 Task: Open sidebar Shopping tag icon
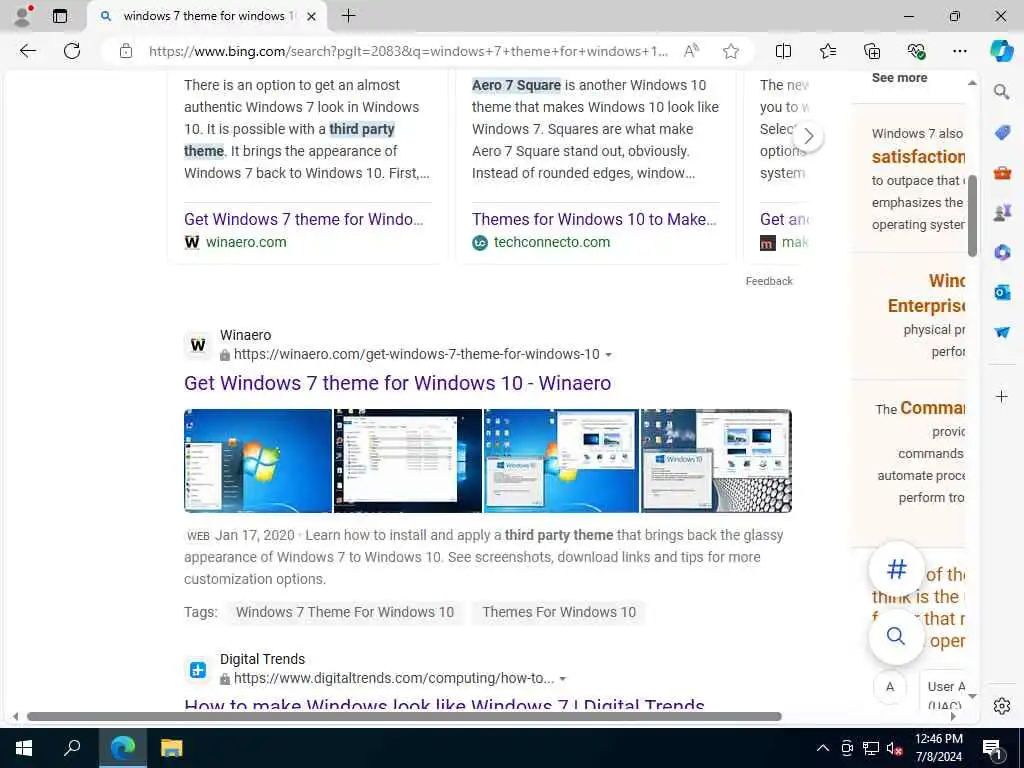tap(1002, 133)
